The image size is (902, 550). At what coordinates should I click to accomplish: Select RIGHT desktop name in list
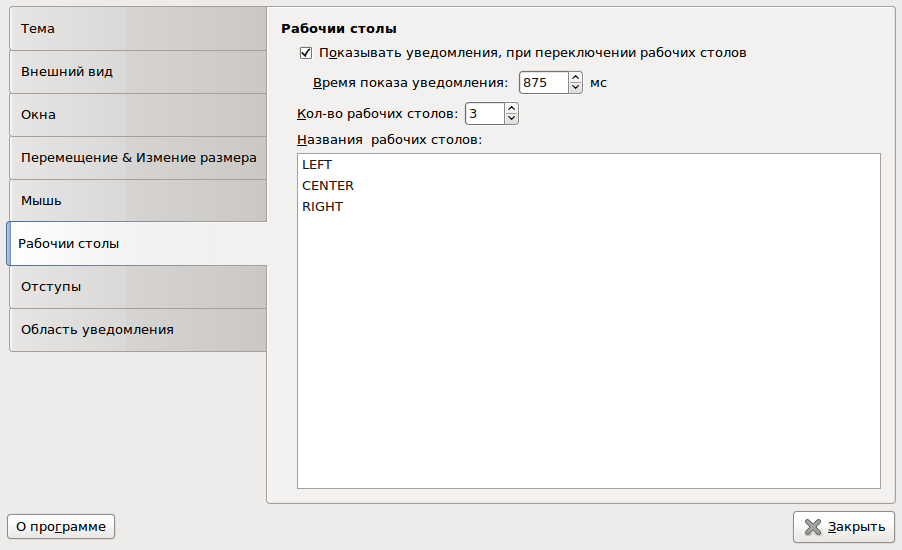tap(322, 207)
